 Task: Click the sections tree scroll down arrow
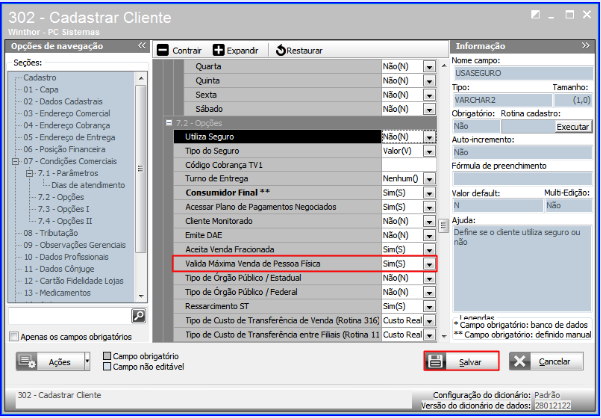coord(141,296)
